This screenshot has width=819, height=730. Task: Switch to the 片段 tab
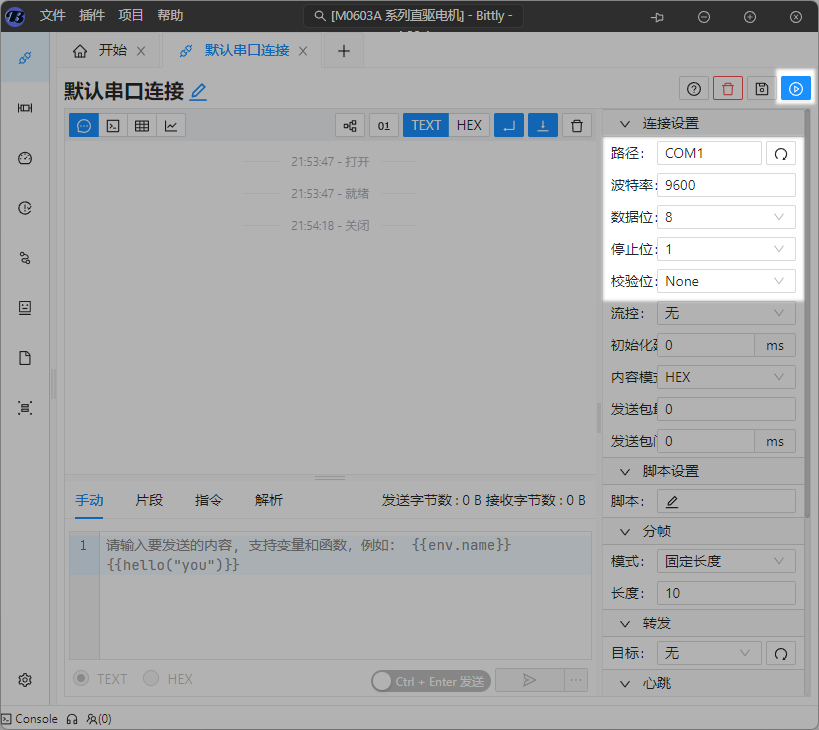[x=149, y=500]
